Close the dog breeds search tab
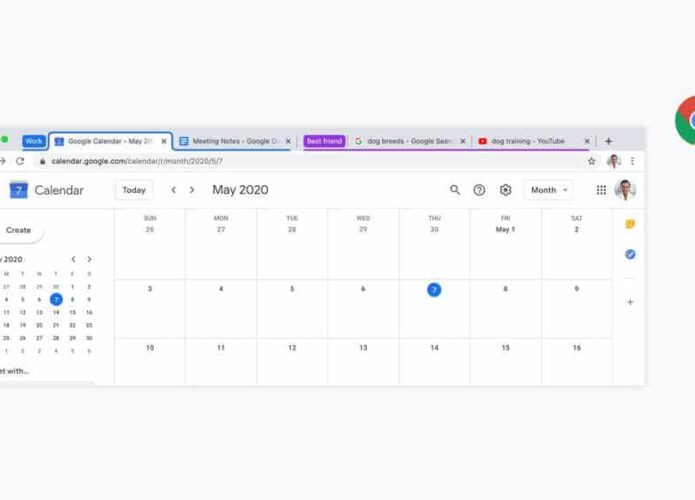Screen dimensions: 695x500 pyautogui.click(x=463, y=141)
